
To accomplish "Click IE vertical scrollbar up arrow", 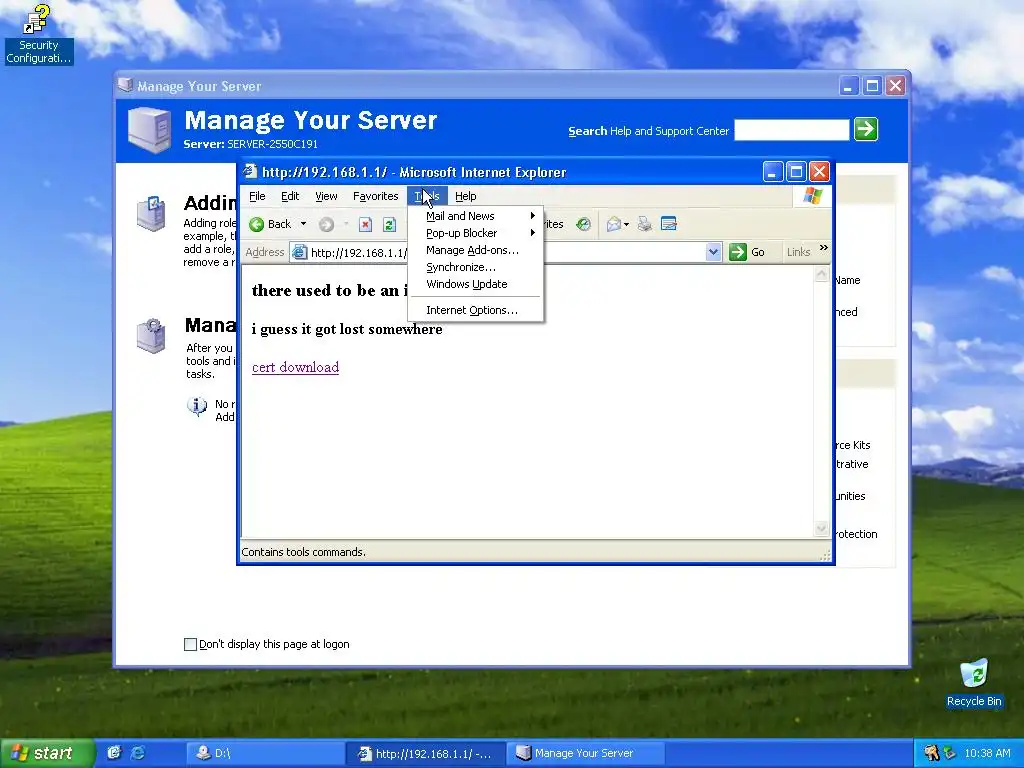I will pos(822,274).
